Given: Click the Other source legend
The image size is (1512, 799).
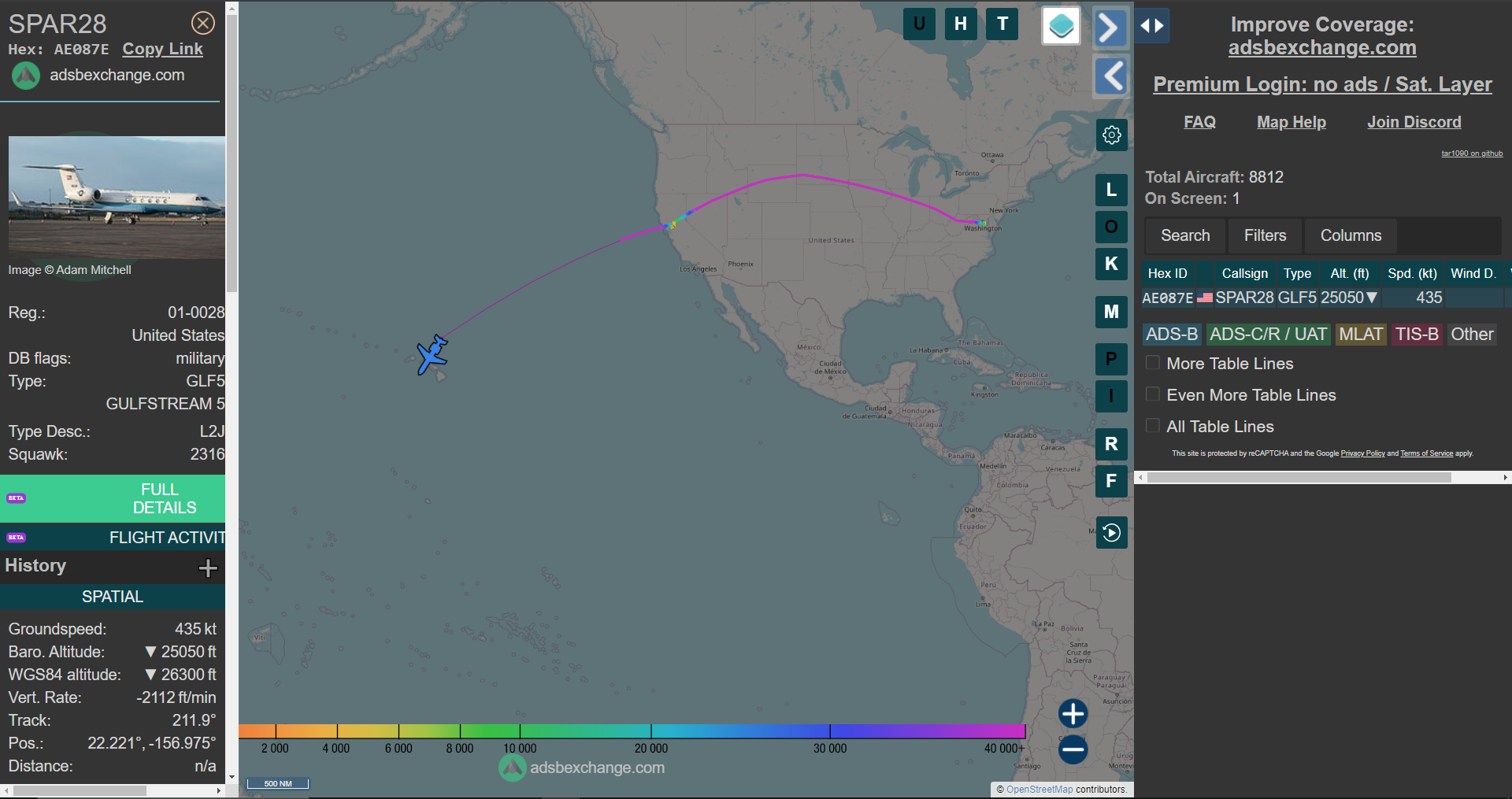Looking at the screenshot, I should [1472, 335].
